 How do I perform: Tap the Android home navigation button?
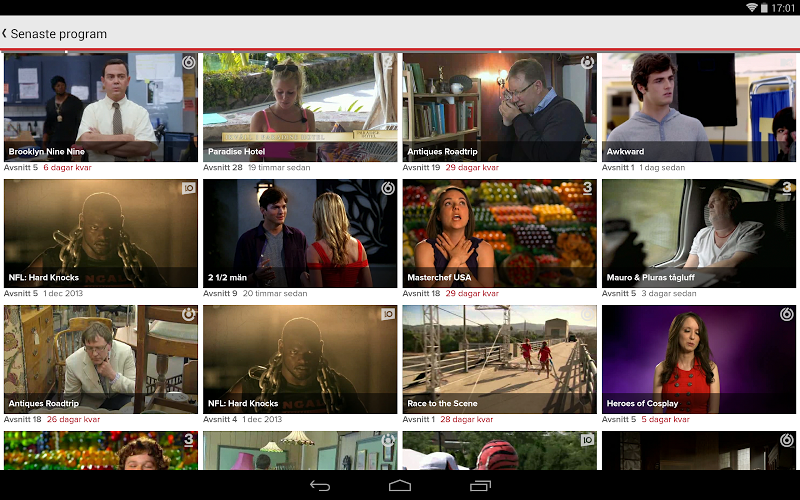(400, 486)
